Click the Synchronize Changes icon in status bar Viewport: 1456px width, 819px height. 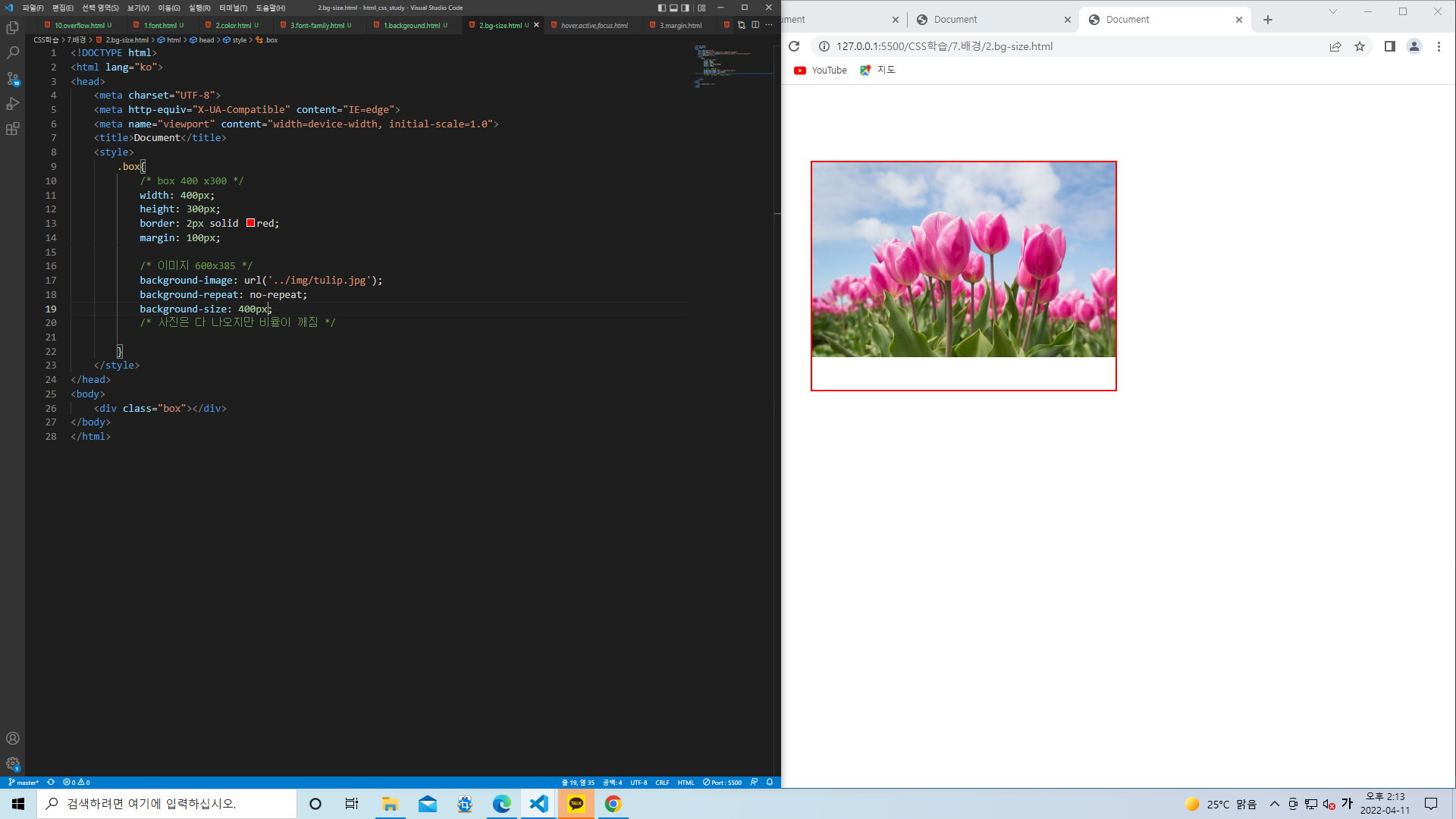[51, 783]
